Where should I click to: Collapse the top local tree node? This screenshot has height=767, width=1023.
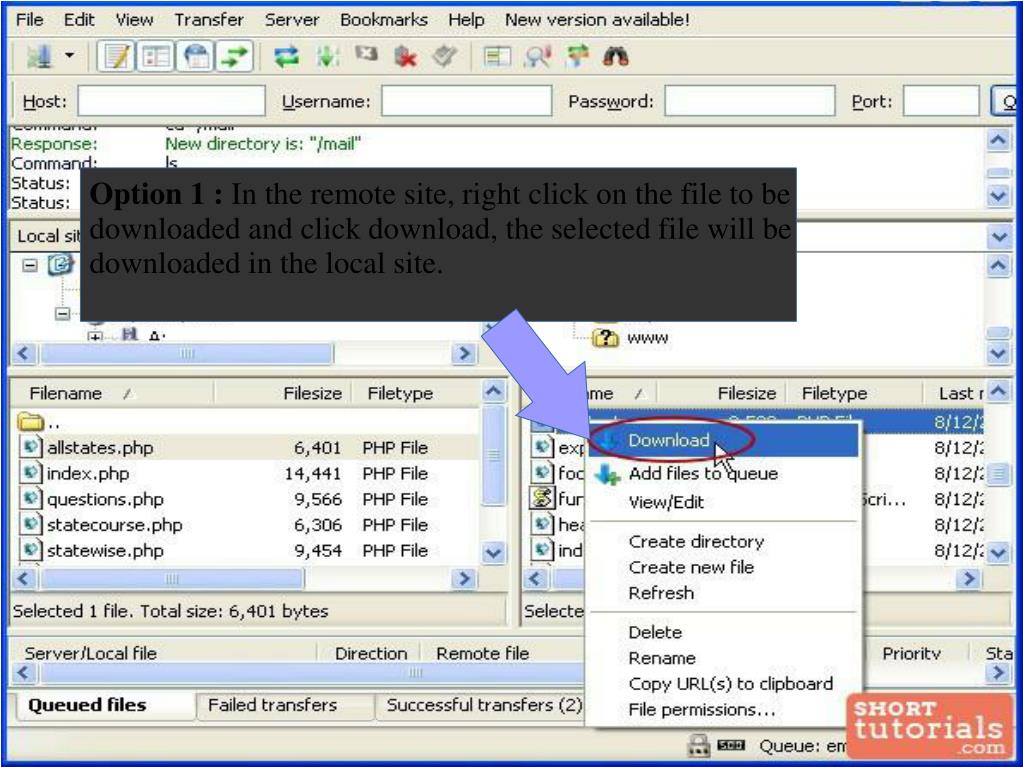pos(29,265)
